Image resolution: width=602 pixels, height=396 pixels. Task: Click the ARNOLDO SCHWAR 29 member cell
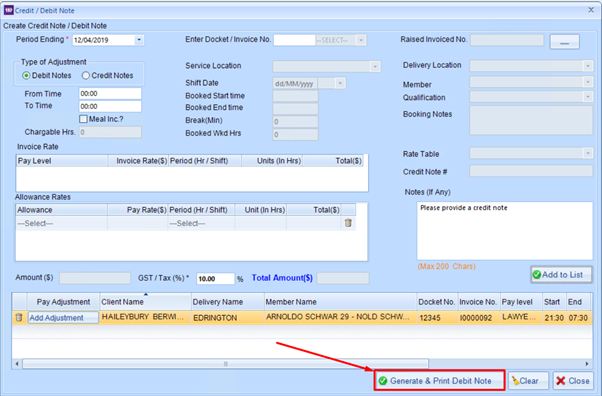pyautogui.click(x=341, y=318)
